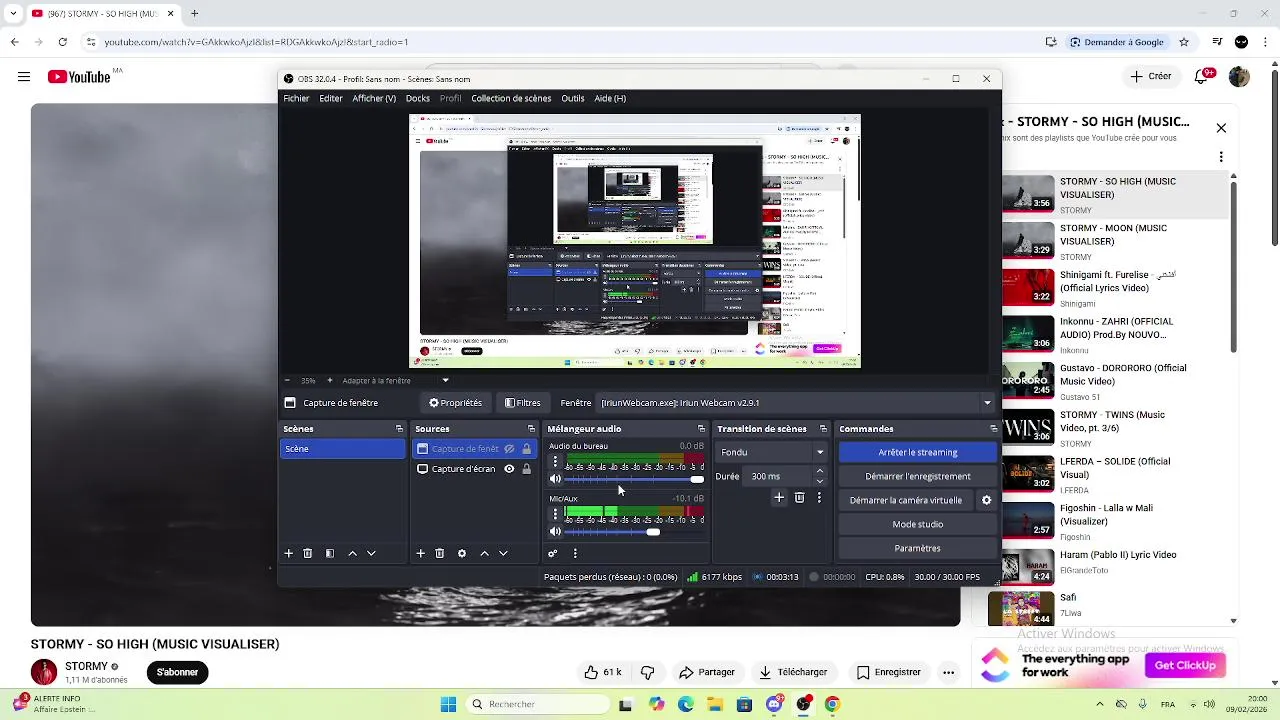The image size is (1280, 720).
Task: Open scene filters icon in Scènes dock
Action: click(x=329, y=553)
